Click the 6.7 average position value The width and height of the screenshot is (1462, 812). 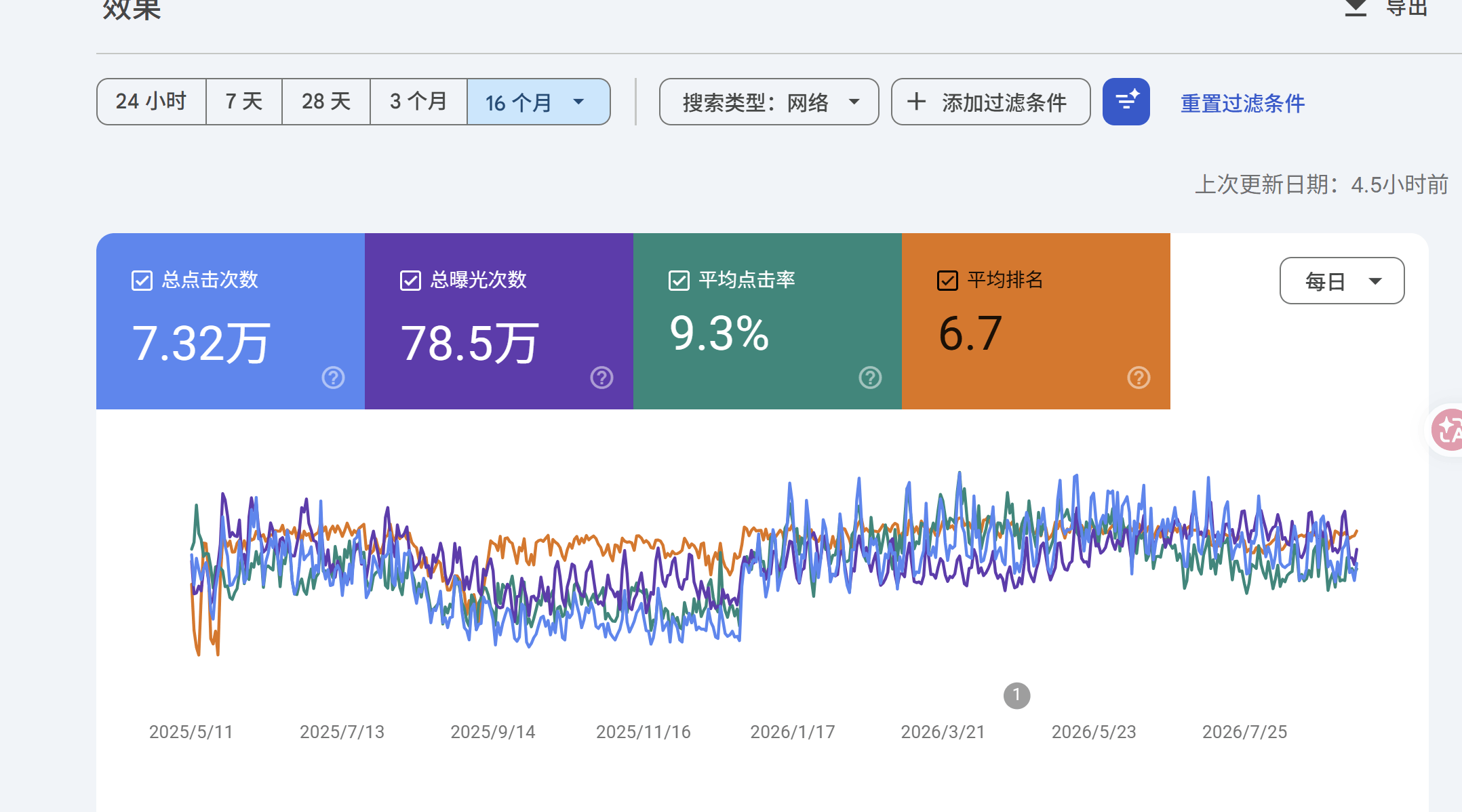970,333
